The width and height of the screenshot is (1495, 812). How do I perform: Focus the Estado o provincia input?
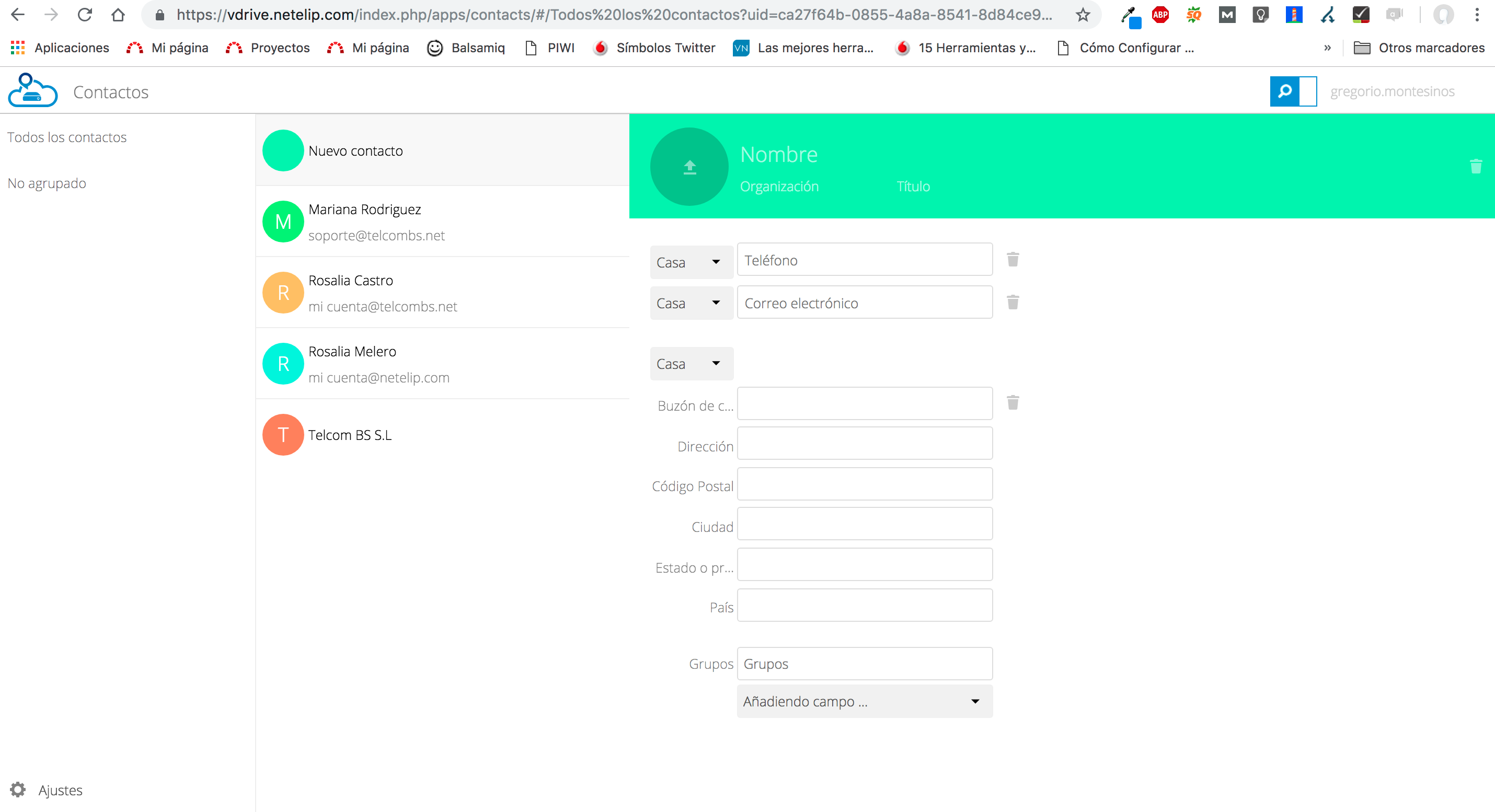tap(865, 565)
